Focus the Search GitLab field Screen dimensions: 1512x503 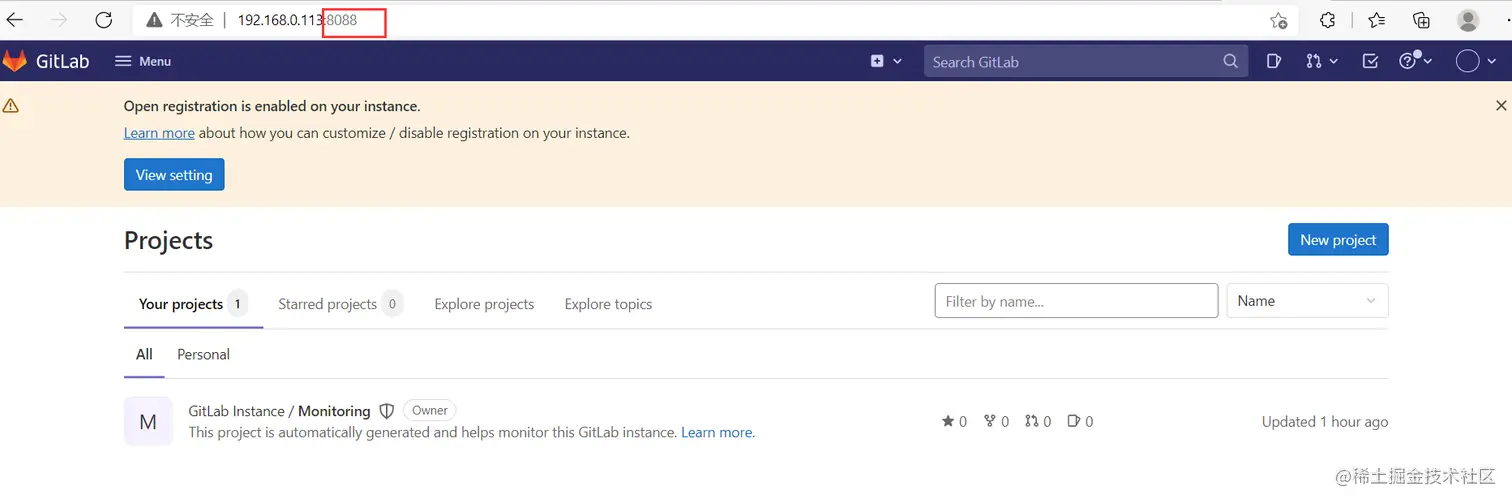[x=1085, y=61]
